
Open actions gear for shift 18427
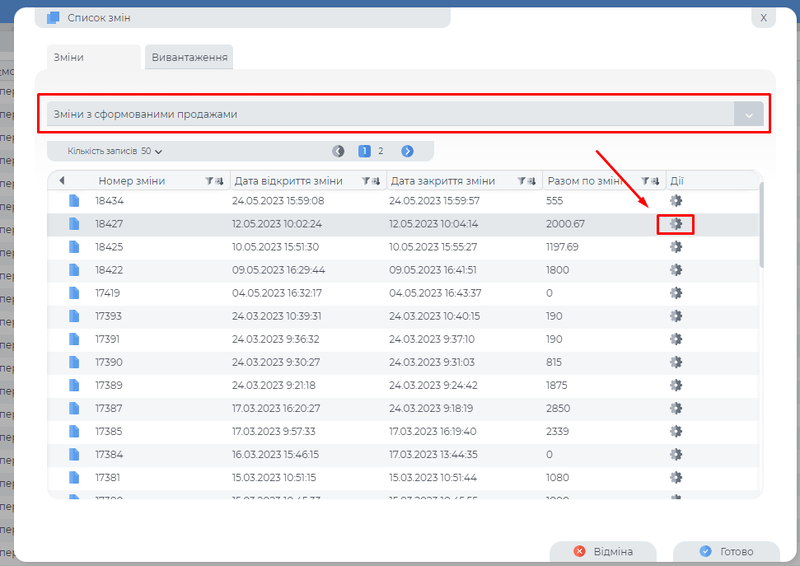coord(675,224)
